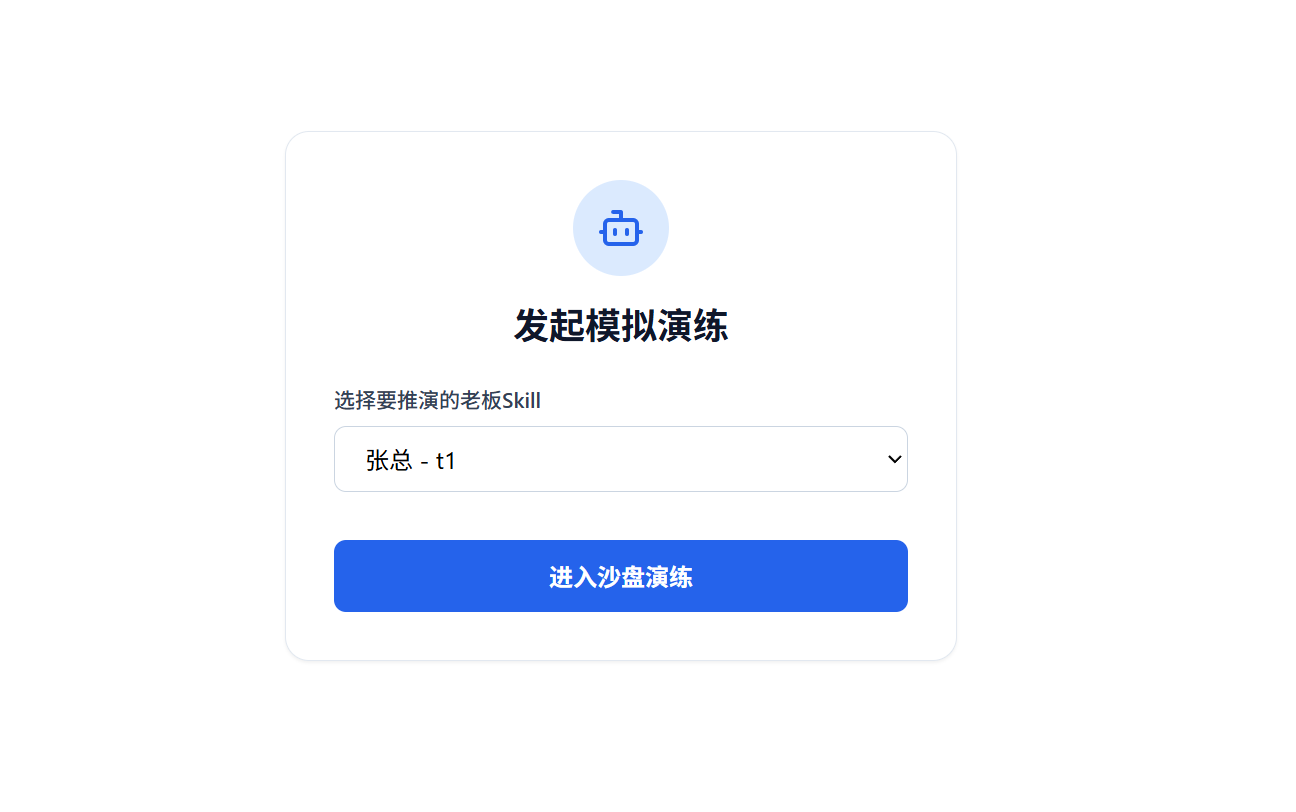Image resolution: width=1296 pixels, height=812 pixels.
Task: Click the 进入沙盘演练 button
Action: (621, 576)
